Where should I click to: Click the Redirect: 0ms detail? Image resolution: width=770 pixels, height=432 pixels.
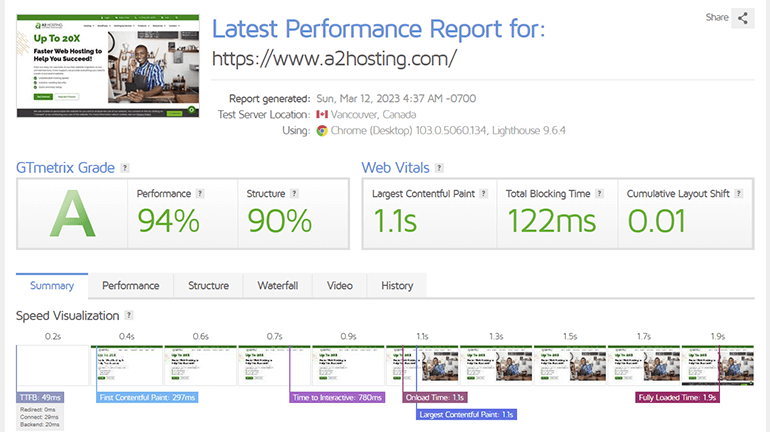point(38,409)
